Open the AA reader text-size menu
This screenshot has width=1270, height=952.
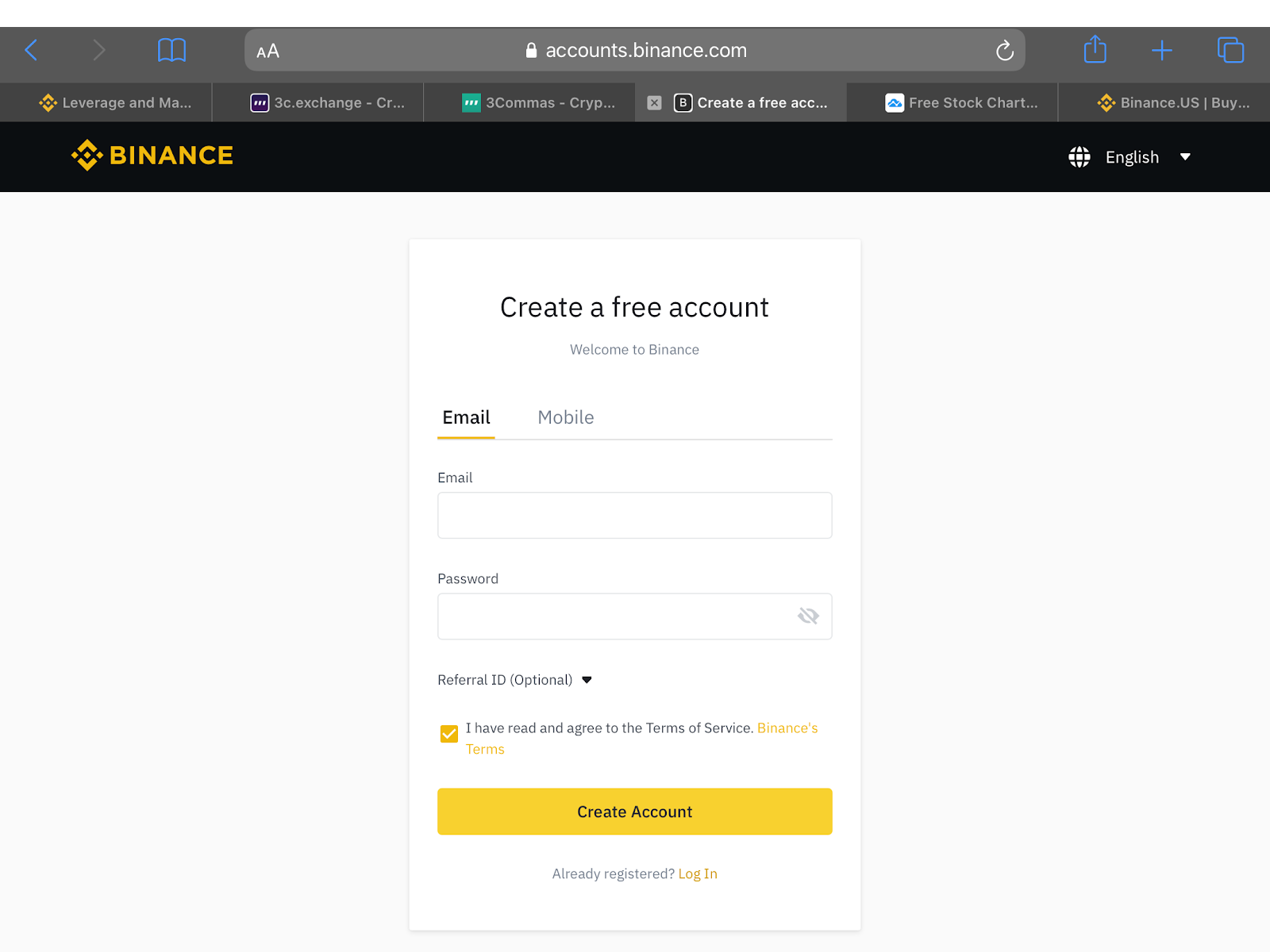point(268,52)
